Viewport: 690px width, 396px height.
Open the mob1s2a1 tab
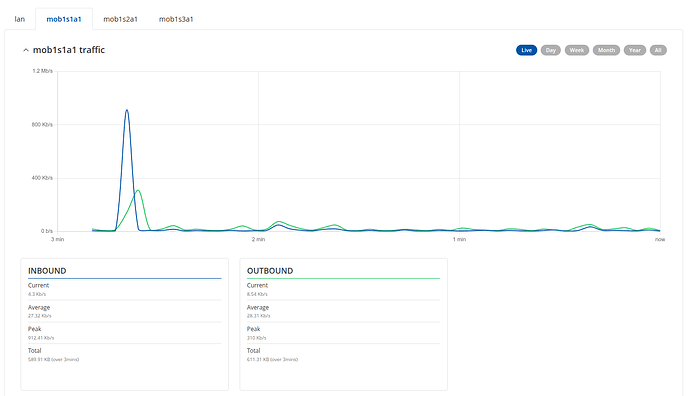120,19
